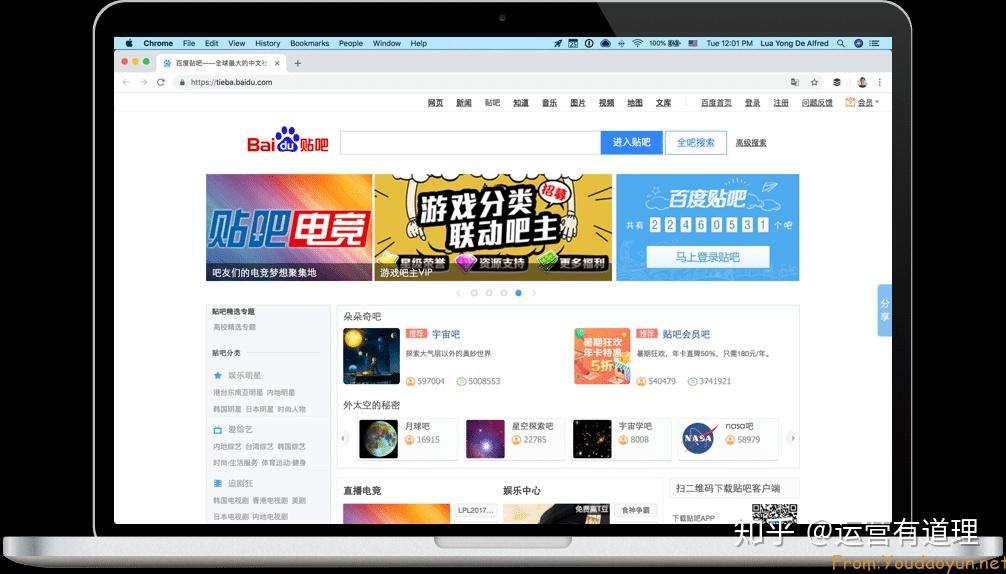Image resolution: width=1006 pixels, height=574 pixels.
Task: Open the Window menu
Action: point(387,44)
